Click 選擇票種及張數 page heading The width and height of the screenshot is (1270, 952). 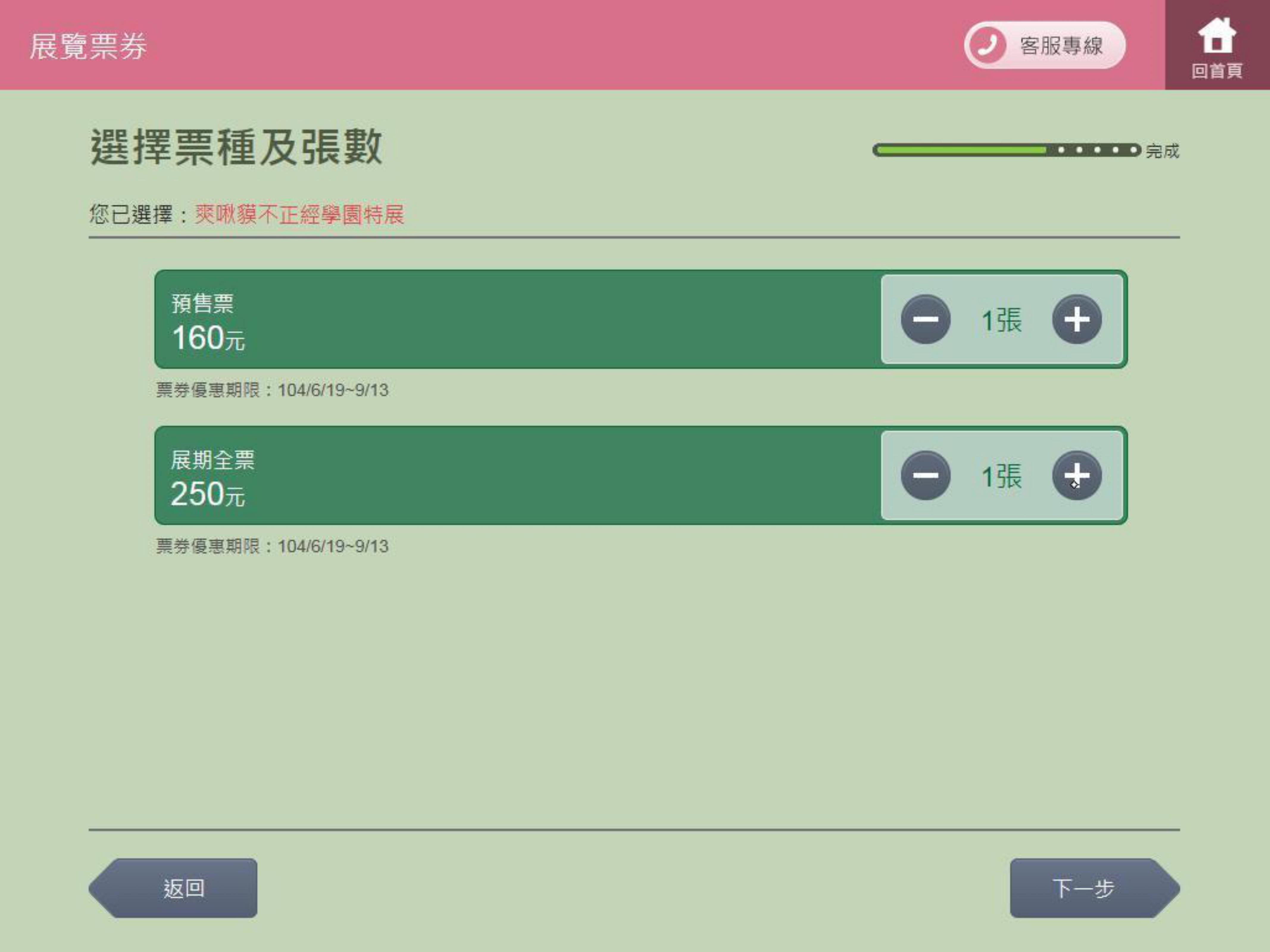pos(236,148)
